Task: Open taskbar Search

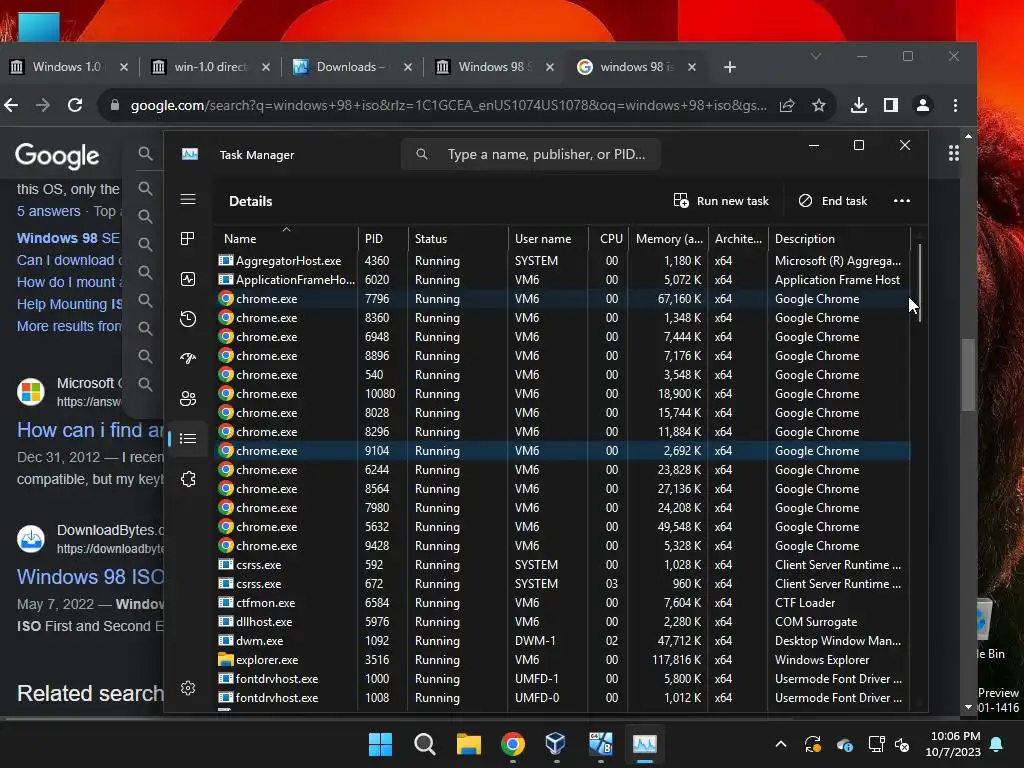Action: coord(424,744)
